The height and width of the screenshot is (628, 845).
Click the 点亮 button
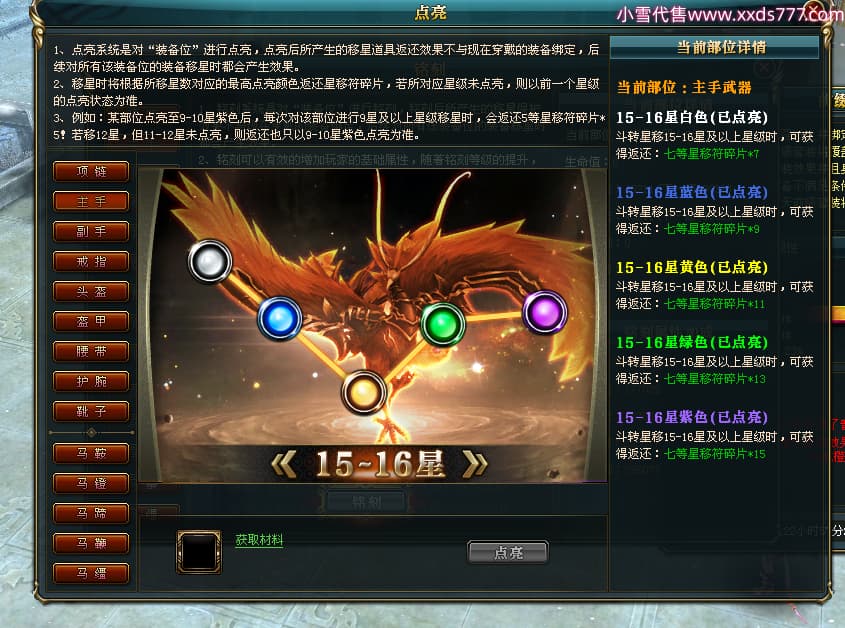coord(508,553)
